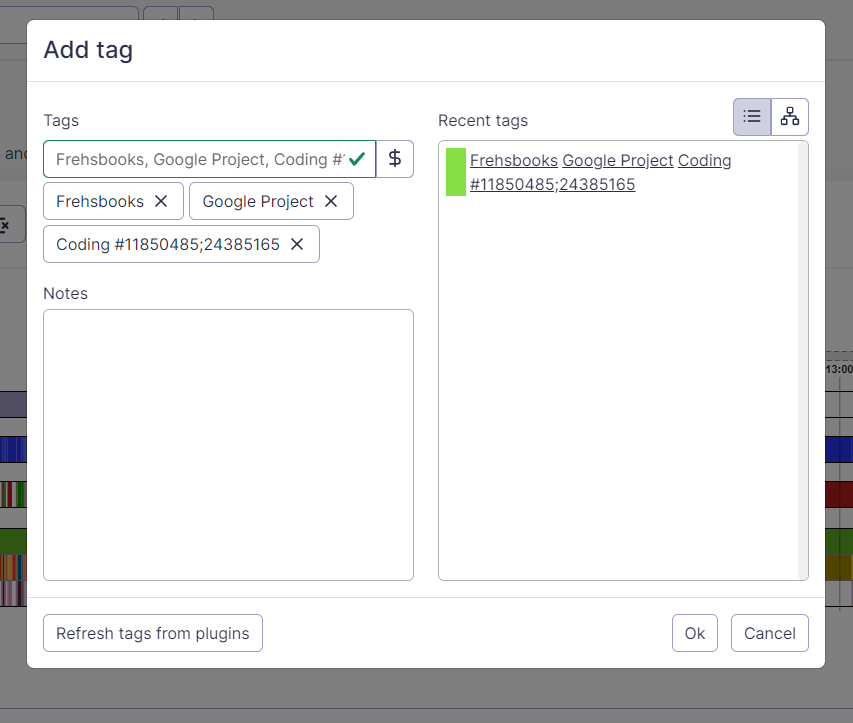Remove the Google Project tag chip
Viewport: 853px width, 723px height.
coord(331,201)
